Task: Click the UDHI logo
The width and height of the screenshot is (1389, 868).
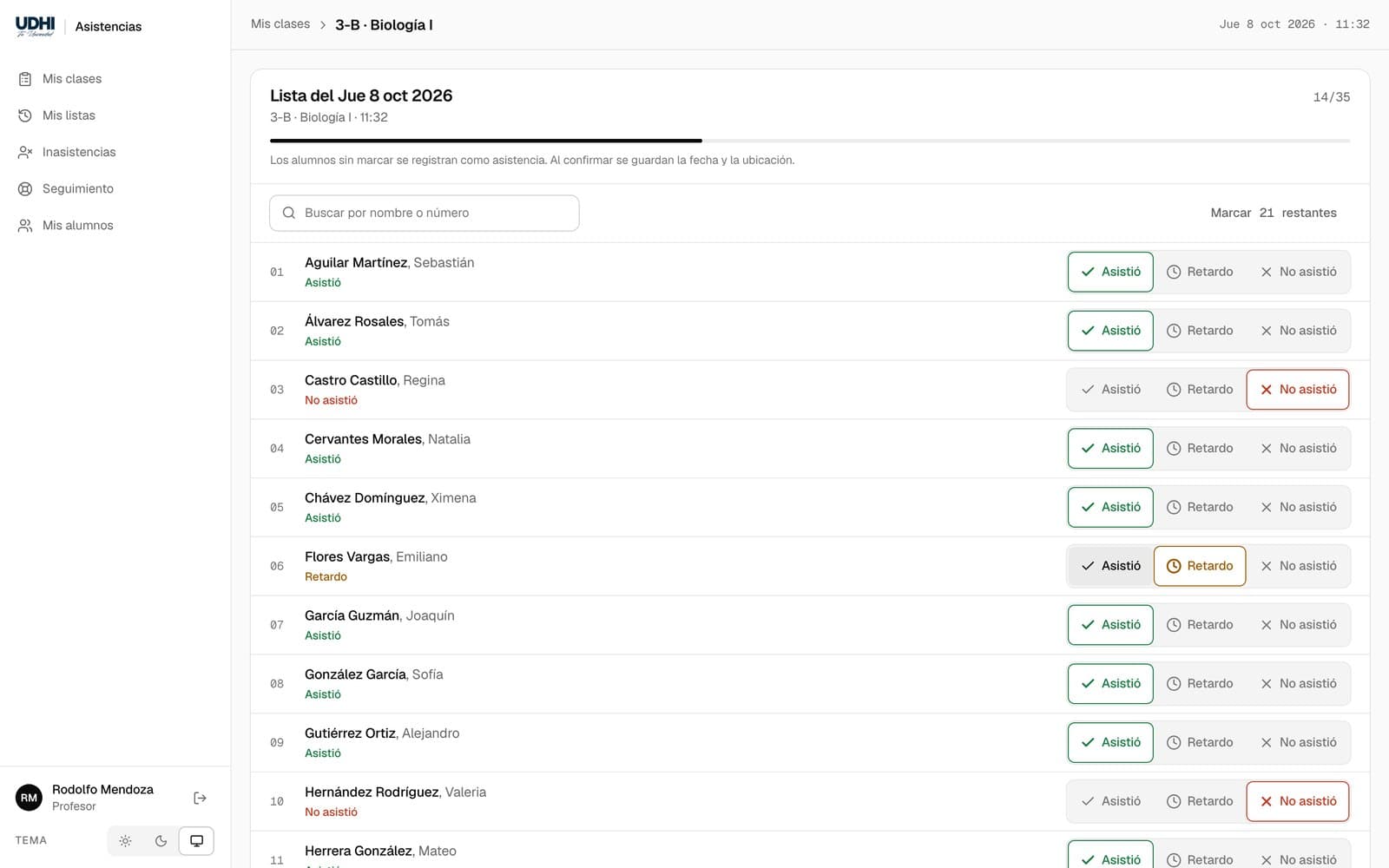Action: [35, 26]
